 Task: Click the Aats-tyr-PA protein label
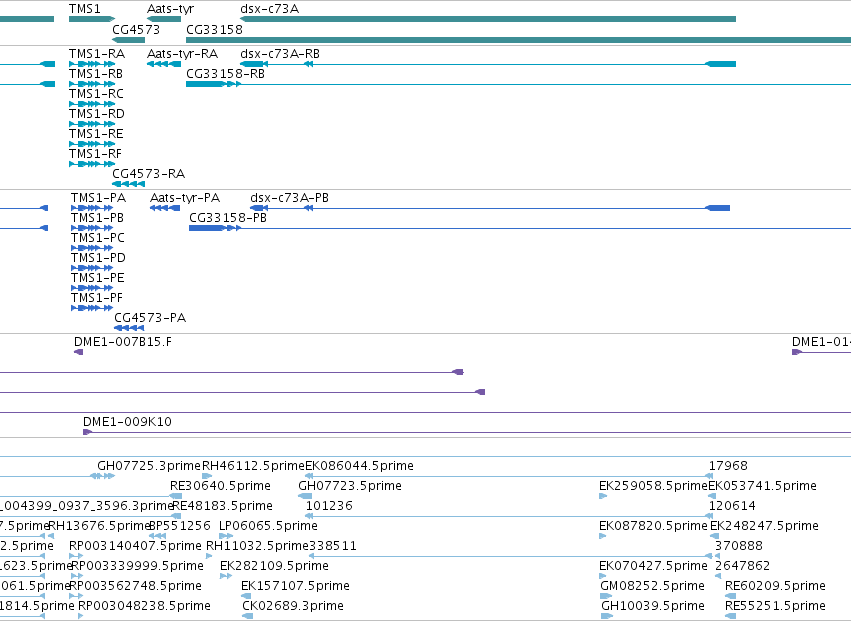tap(185, 198)
